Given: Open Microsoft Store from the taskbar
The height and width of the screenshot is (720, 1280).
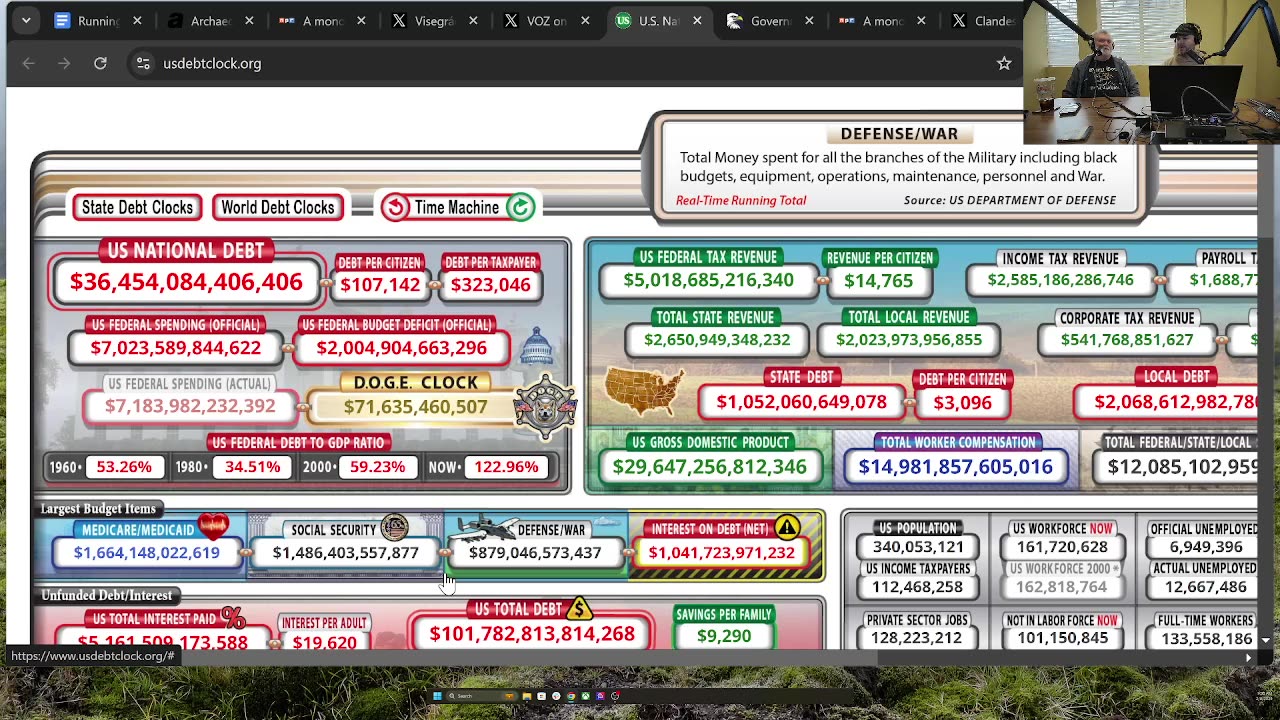Looking at the screenshot, I should (541, 696).
